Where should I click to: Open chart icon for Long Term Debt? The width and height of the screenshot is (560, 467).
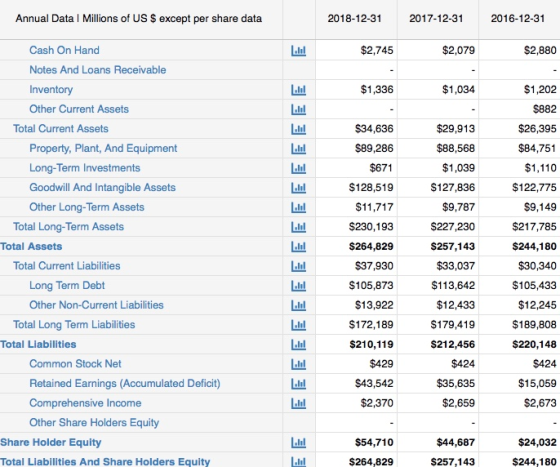[299, 286]
